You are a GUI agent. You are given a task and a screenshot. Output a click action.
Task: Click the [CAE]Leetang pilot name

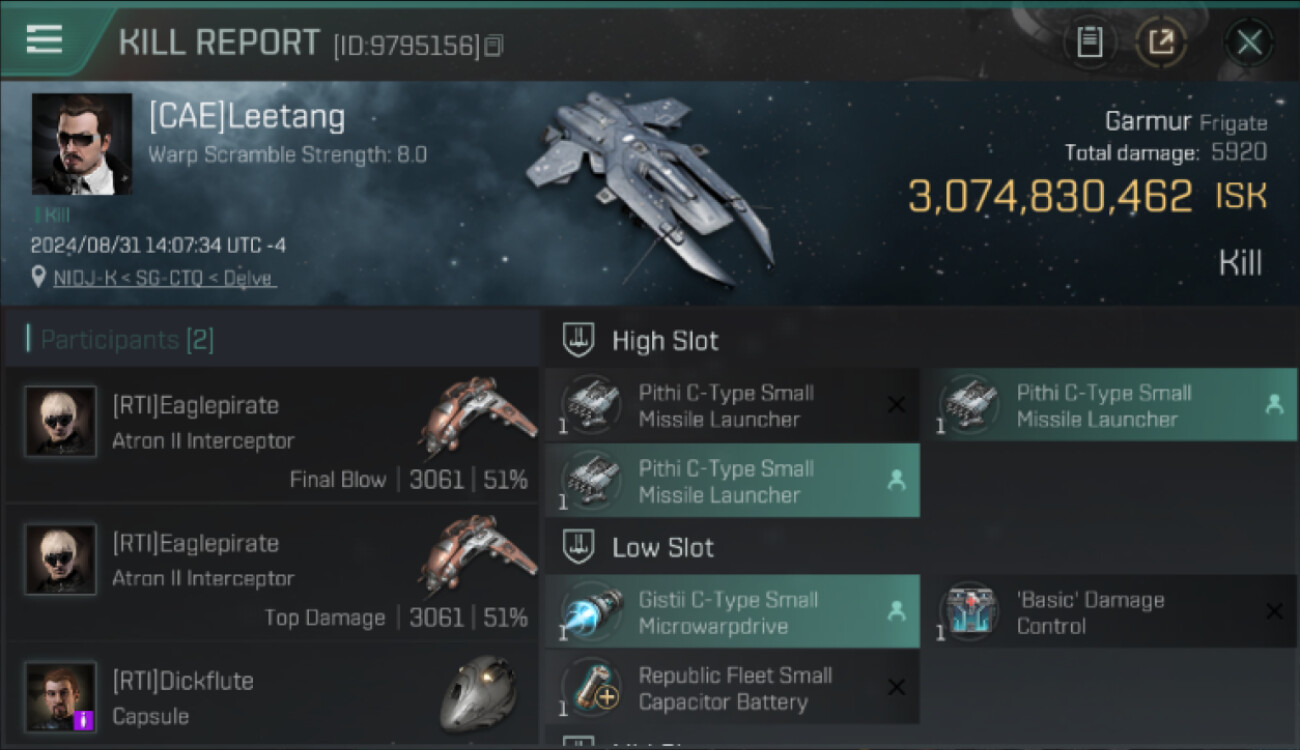coord(247,118)
